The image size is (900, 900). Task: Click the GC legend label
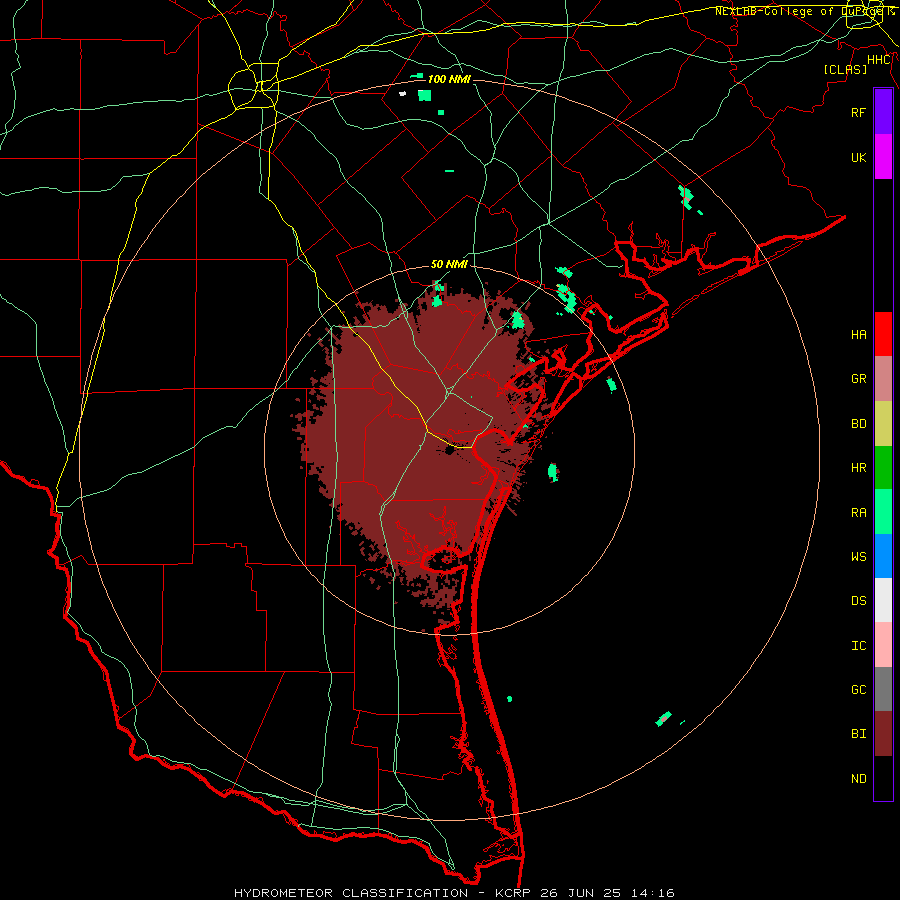pyautogui.click(x=858, y=690)
